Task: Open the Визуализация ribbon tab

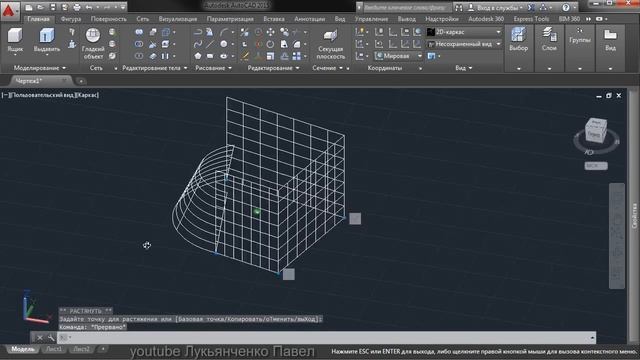Action: (178, 19)
